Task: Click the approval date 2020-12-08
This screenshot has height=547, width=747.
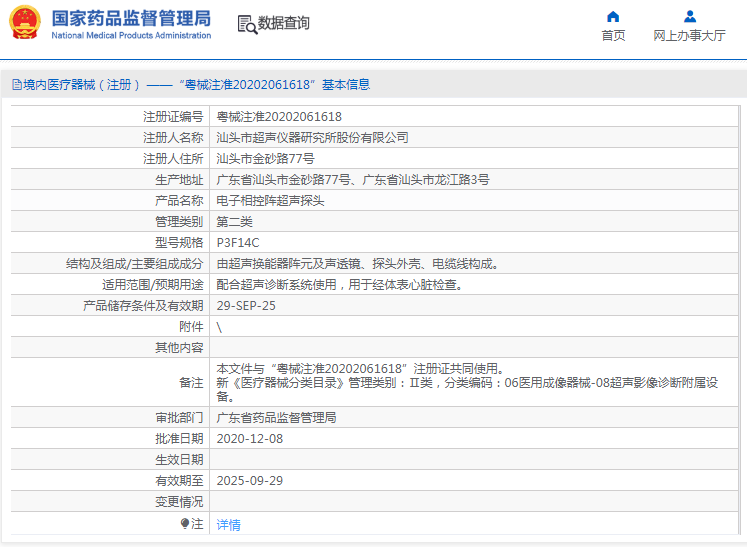Action: [250, 439]
